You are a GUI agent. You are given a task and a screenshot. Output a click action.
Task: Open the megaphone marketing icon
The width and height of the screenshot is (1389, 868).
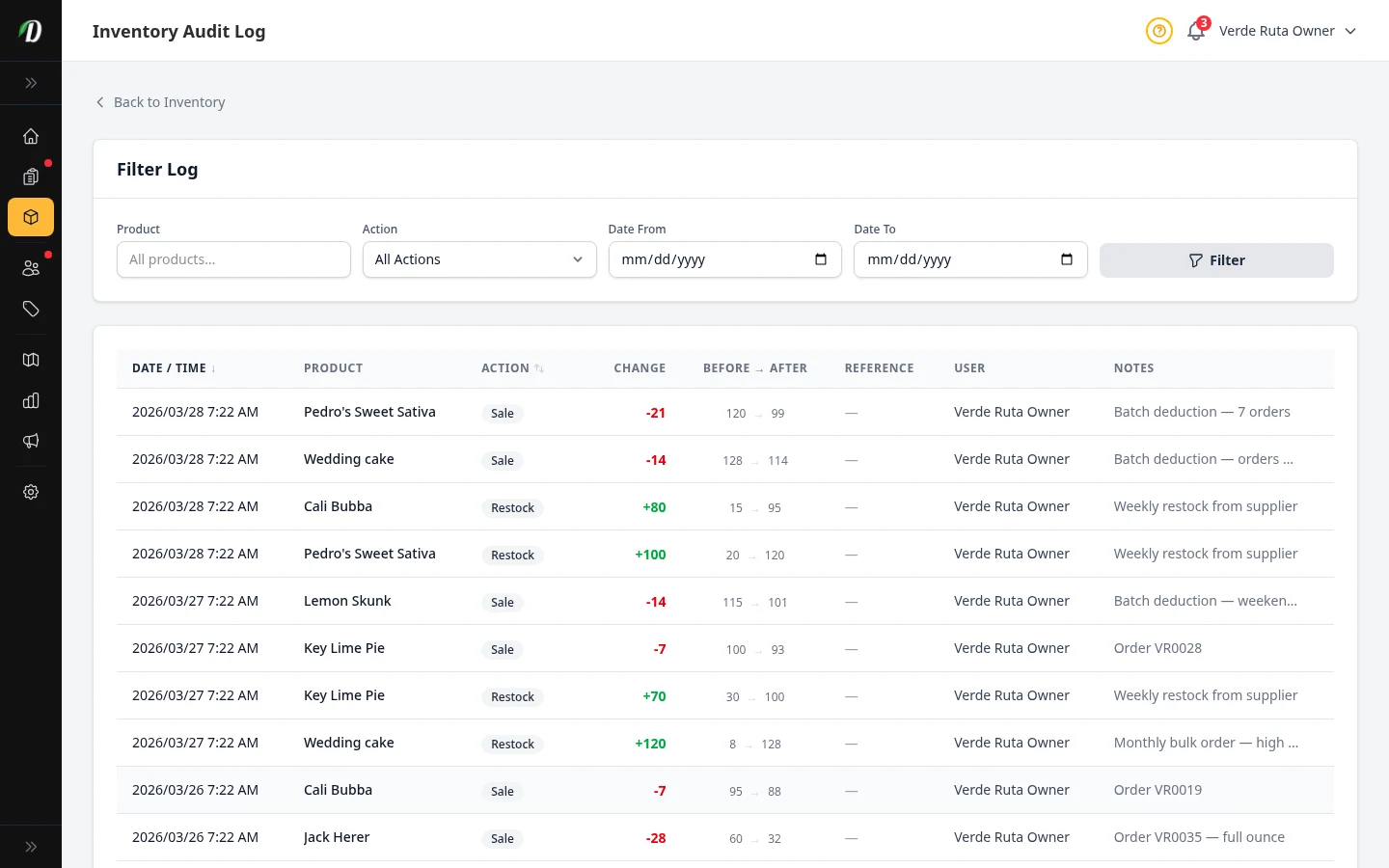click(x=31, y=441)
